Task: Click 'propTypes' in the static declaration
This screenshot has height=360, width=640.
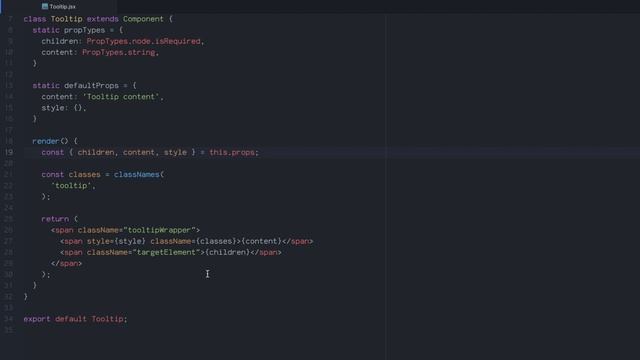Action: [x=84, y=30]
